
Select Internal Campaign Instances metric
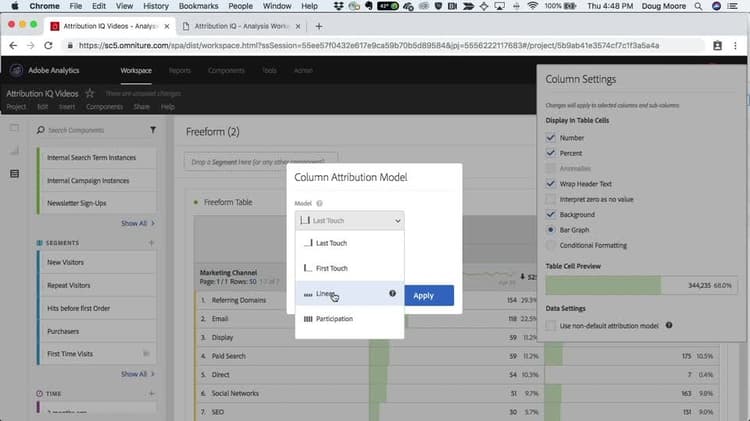97,180
